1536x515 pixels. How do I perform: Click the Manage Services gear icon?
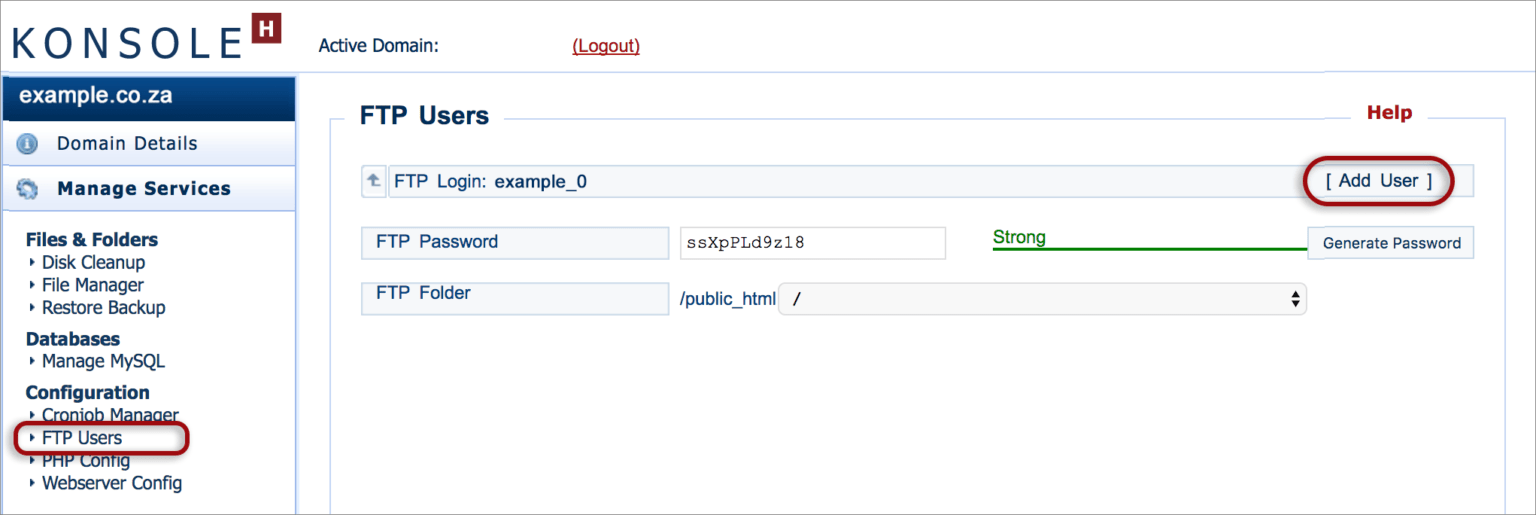pos(27,189)
